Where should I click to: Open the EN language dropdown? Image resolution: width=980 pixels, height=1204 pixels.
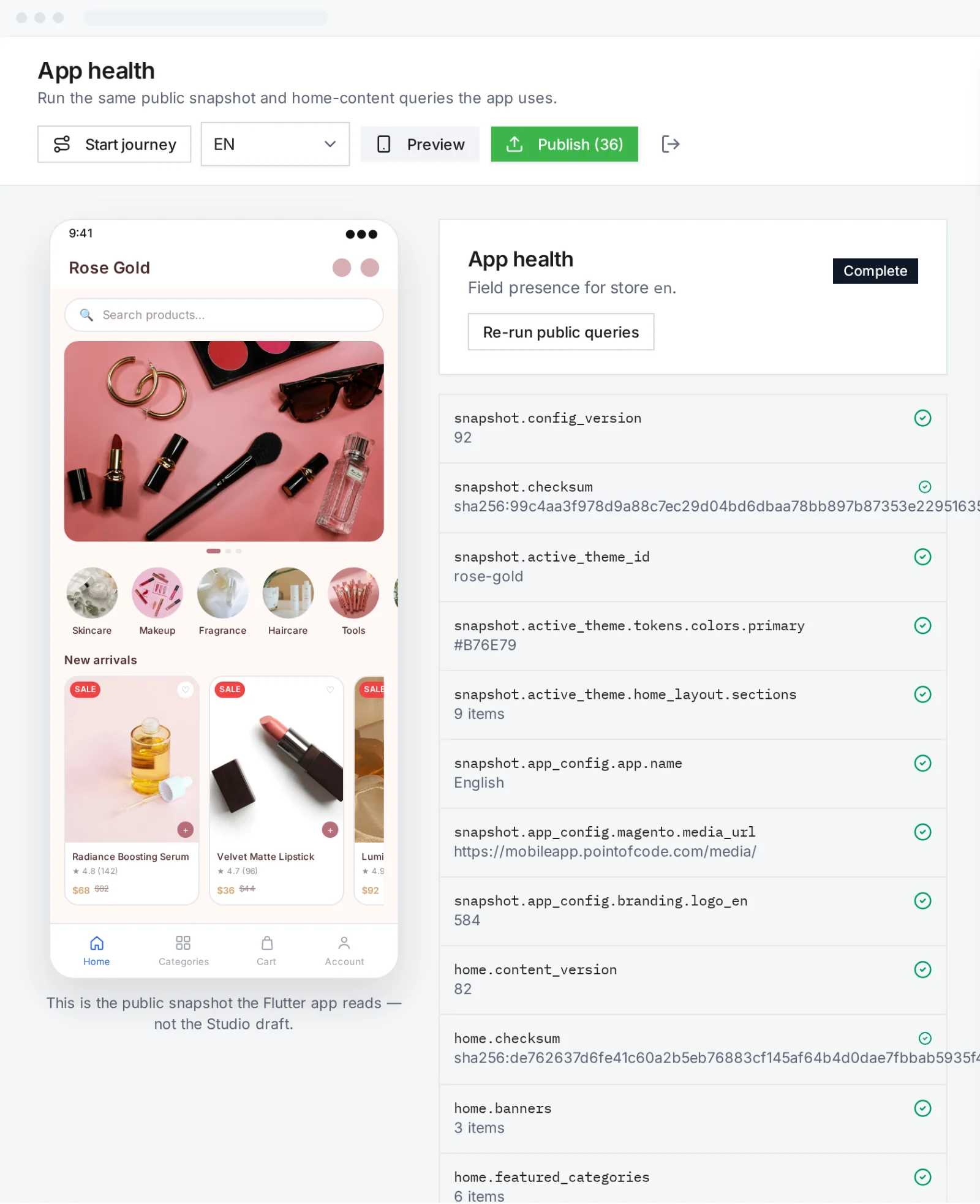click(275, 144)
